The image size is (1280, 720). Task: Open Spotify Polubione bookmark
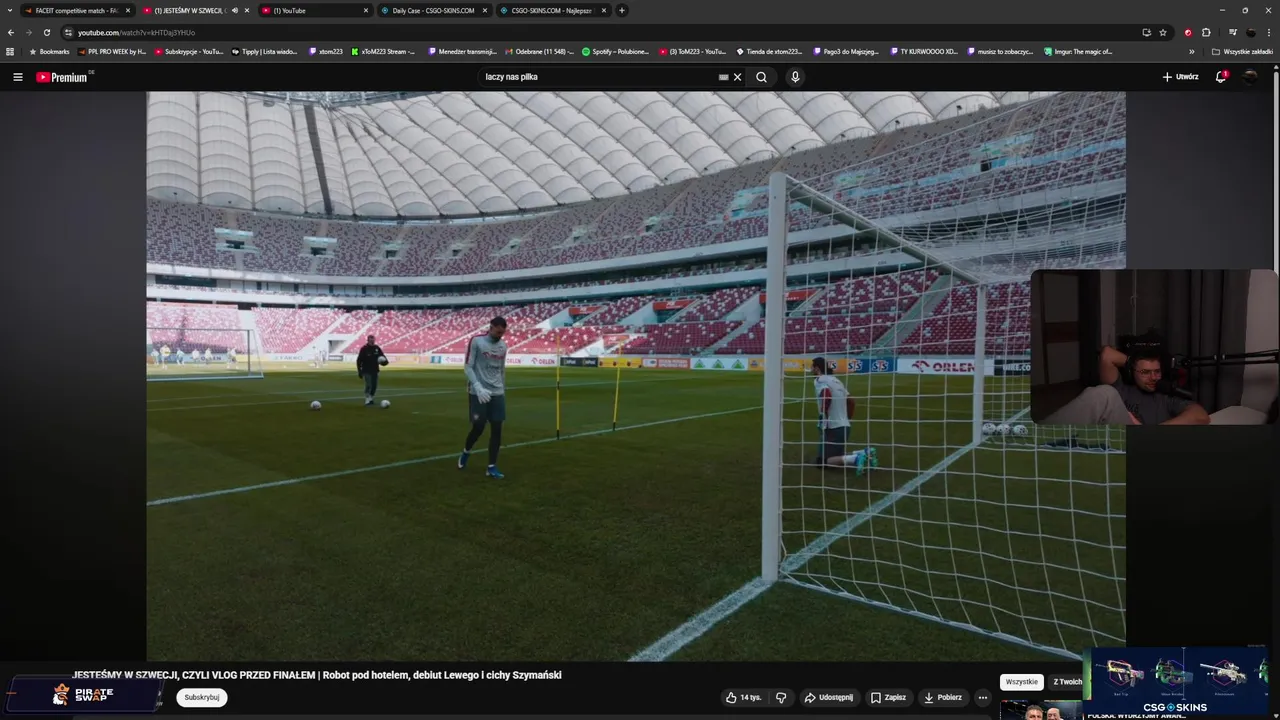click(615, 51)
